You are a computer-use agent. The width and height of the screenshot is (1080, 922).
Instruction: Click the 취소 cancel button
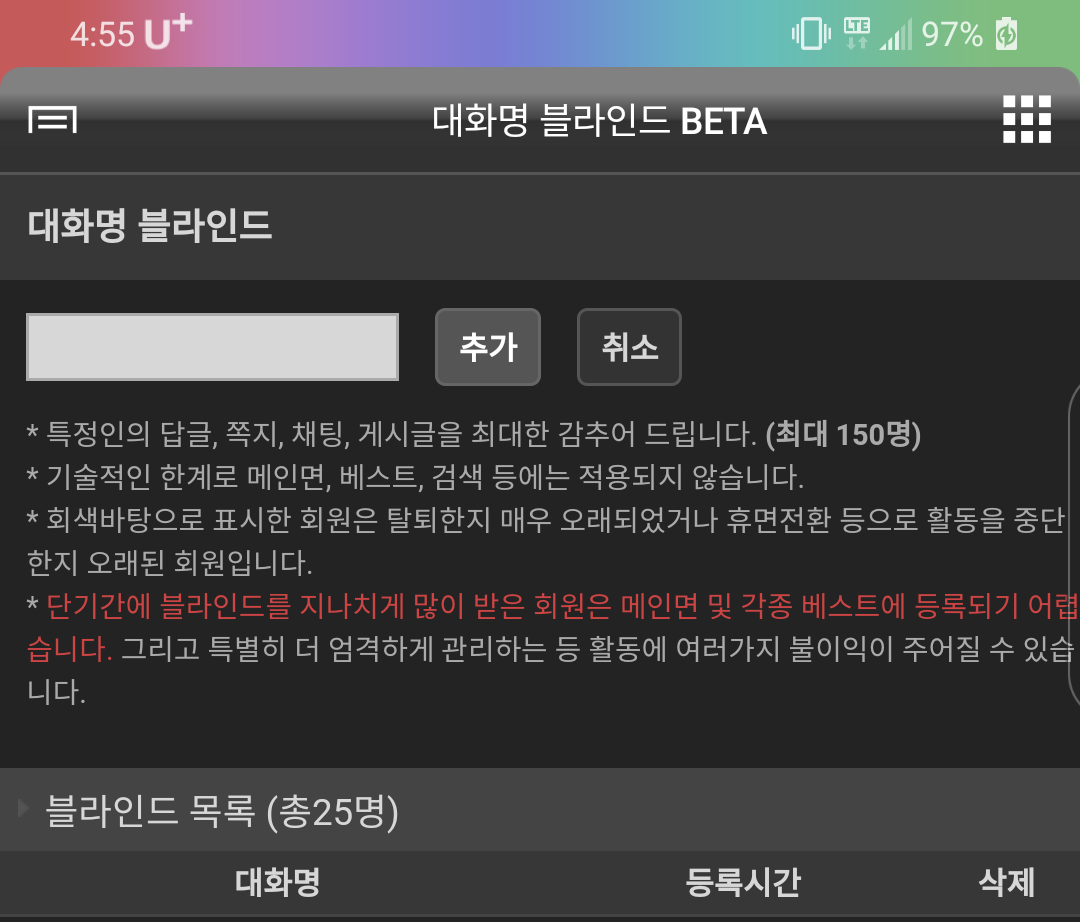[x=629, y=347]
